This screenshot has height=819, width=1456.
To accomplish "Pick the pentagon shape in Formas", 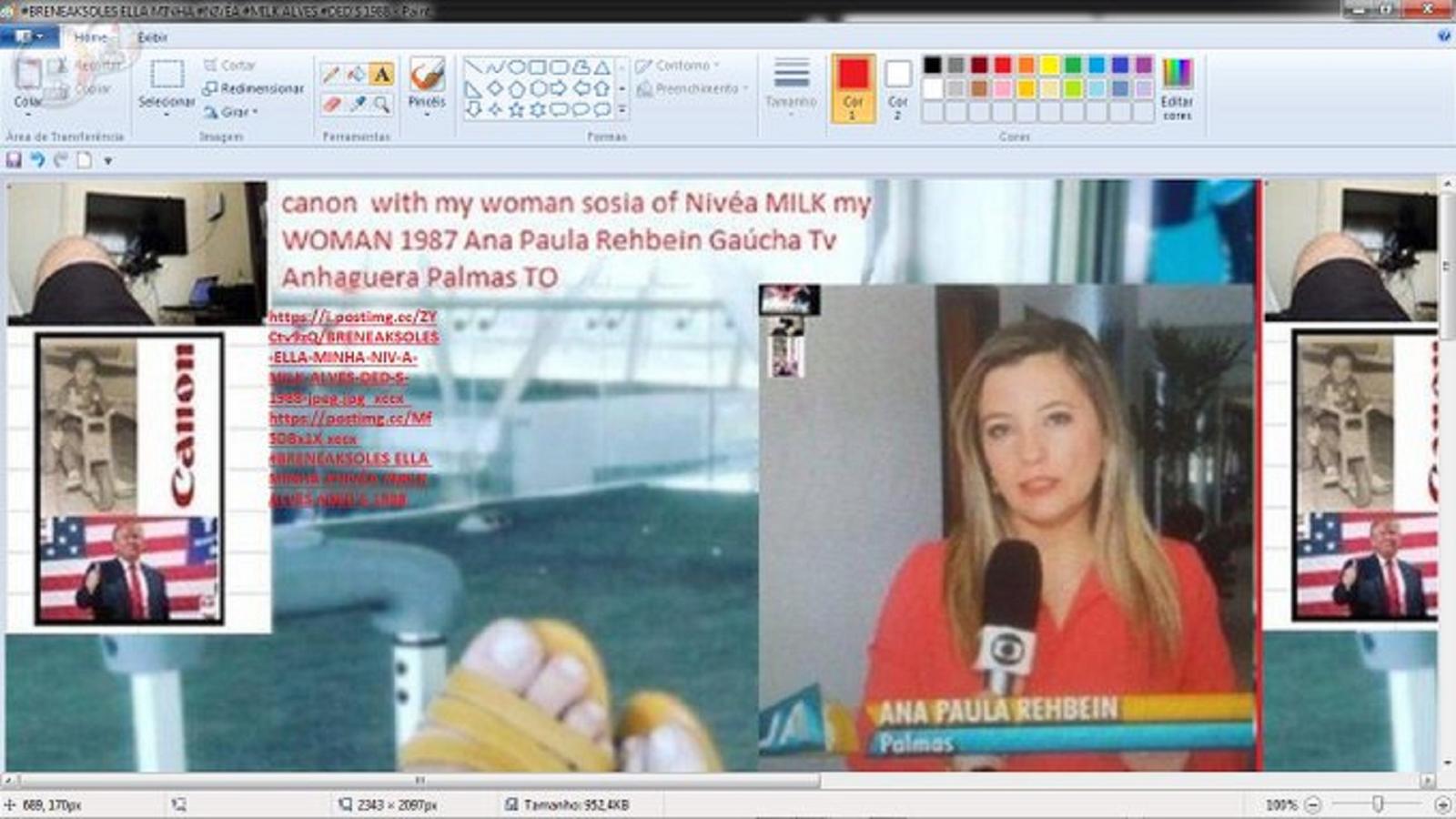I will pos(516,89).
